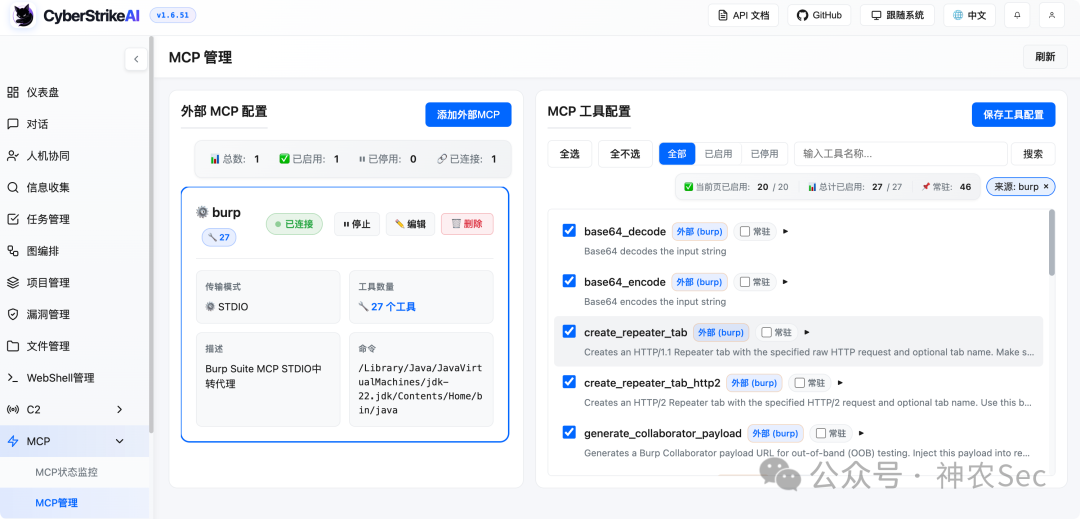Uncheck the create_repeater_tab_http2 tool checkbox
Image resolution: width=1080 pixels, height=519 pixels.
click(x=569, y=382)
